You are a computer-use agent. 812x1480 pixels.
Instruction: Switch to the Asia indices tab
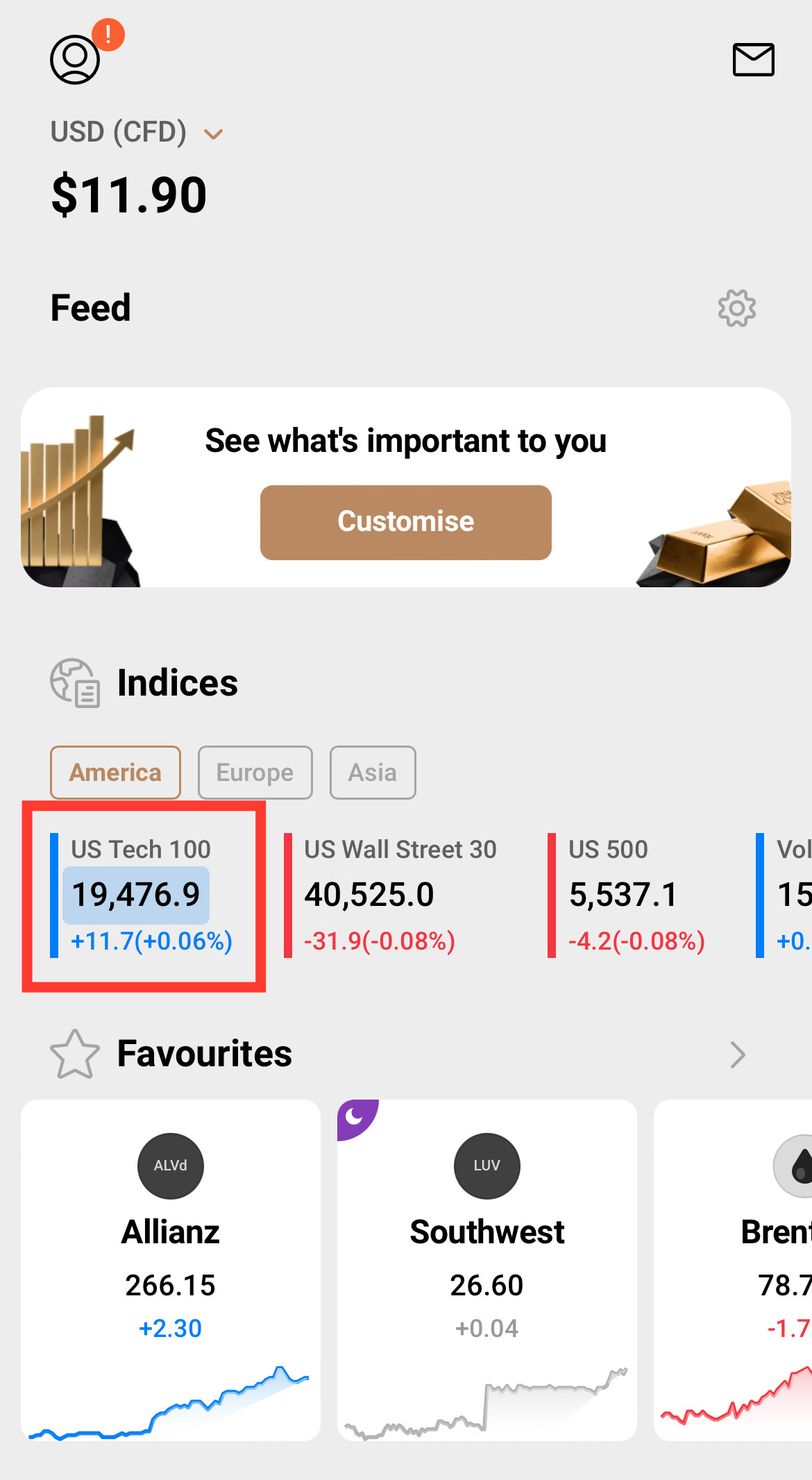pyautogui.click(x=373, y=773)
